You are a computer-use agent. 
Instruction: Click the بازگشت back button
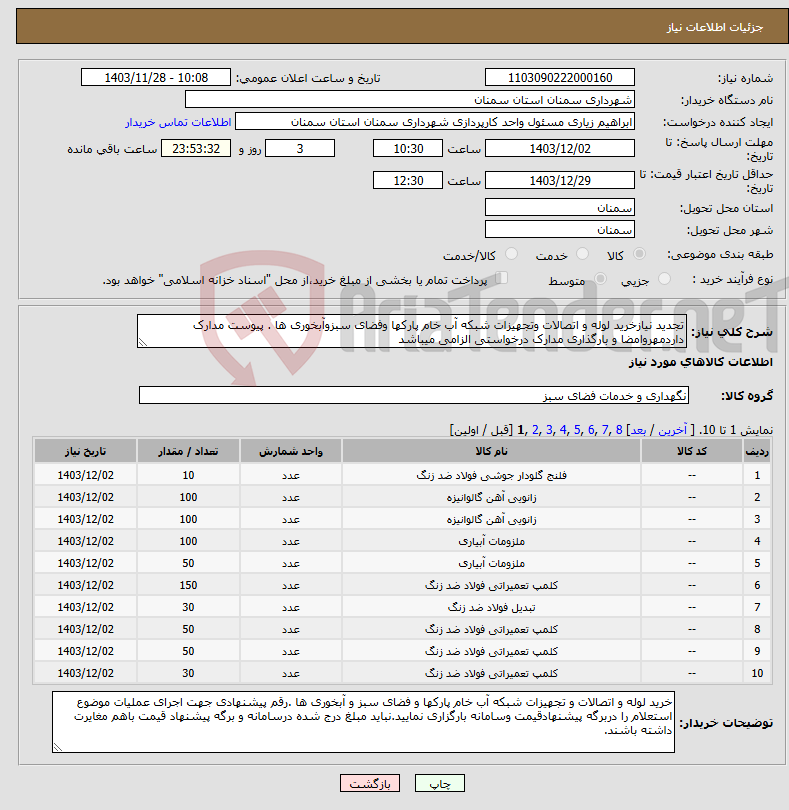369,783
